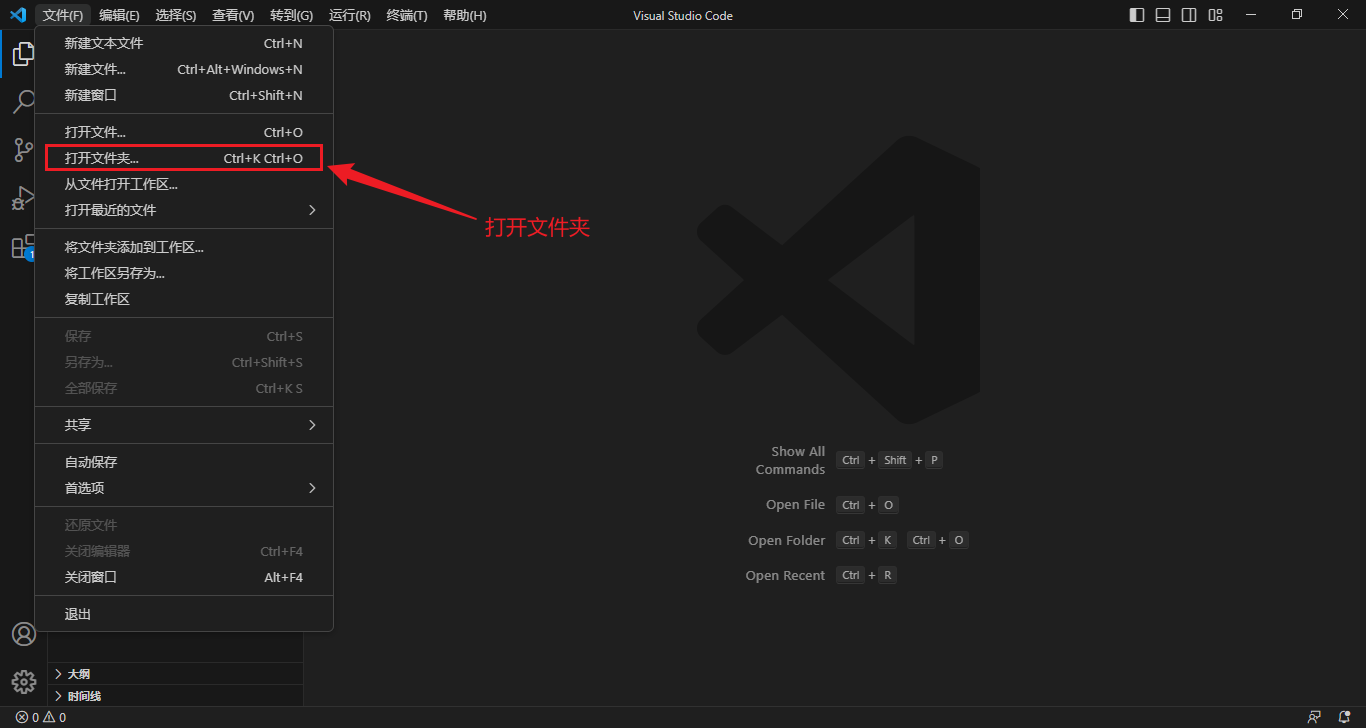The width and height of the screenshot is (1366, 728).
Task: Open the 终端(T) menu
Action: [407, 15]
